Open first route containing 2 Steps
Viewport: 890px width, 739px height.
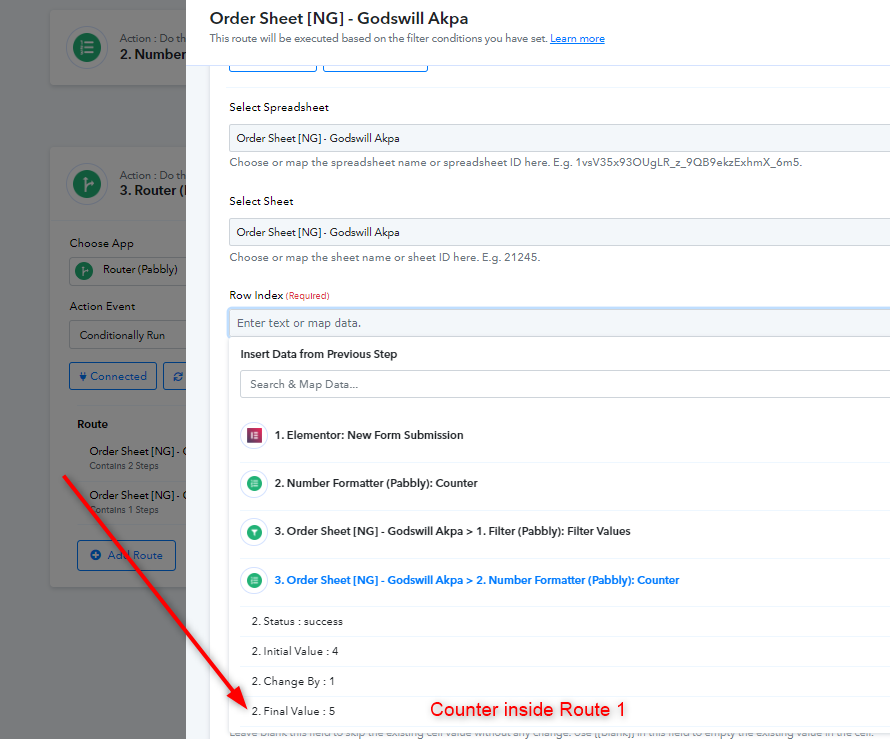pyautogui.click(x=137, y=457)
